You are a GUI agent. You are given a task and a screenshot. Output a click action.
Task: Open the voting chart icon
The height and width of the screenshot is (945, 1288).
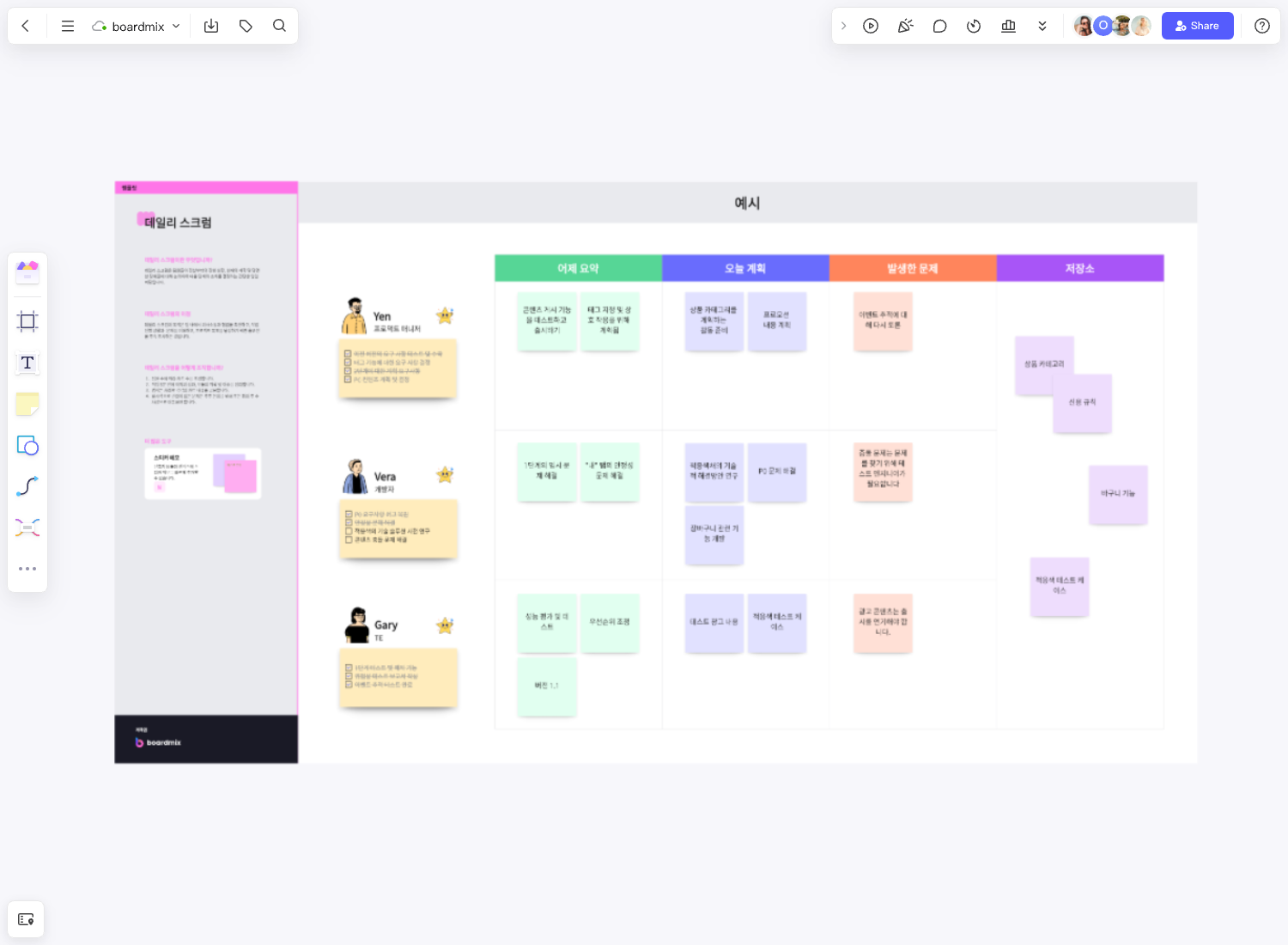tap(1008, 26)
